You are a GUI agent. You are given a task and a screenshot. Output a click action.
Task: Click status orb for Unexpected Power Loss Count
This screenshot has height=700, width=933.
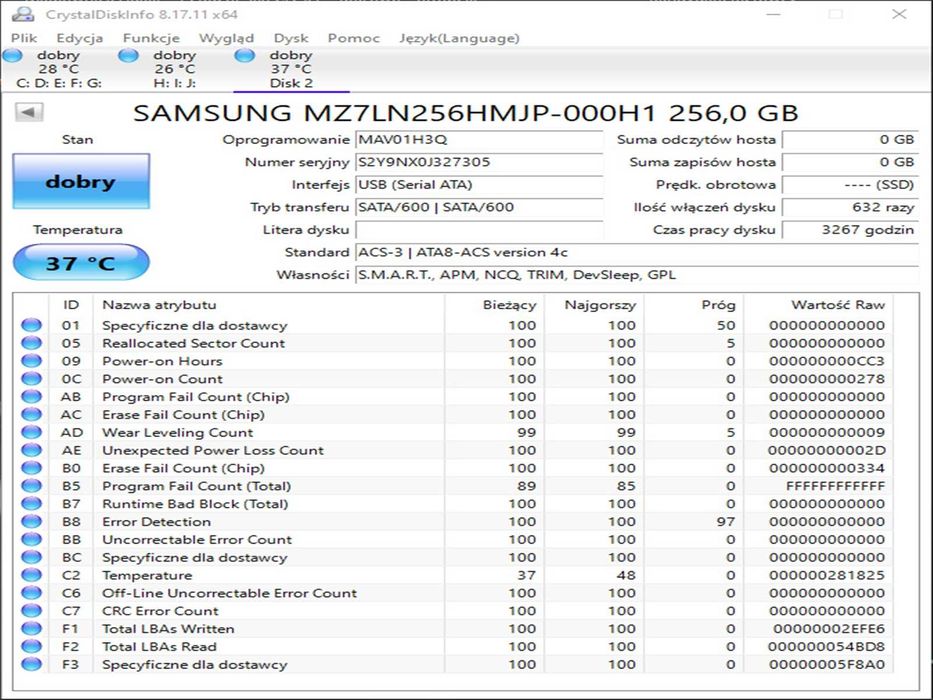(32, 450)
